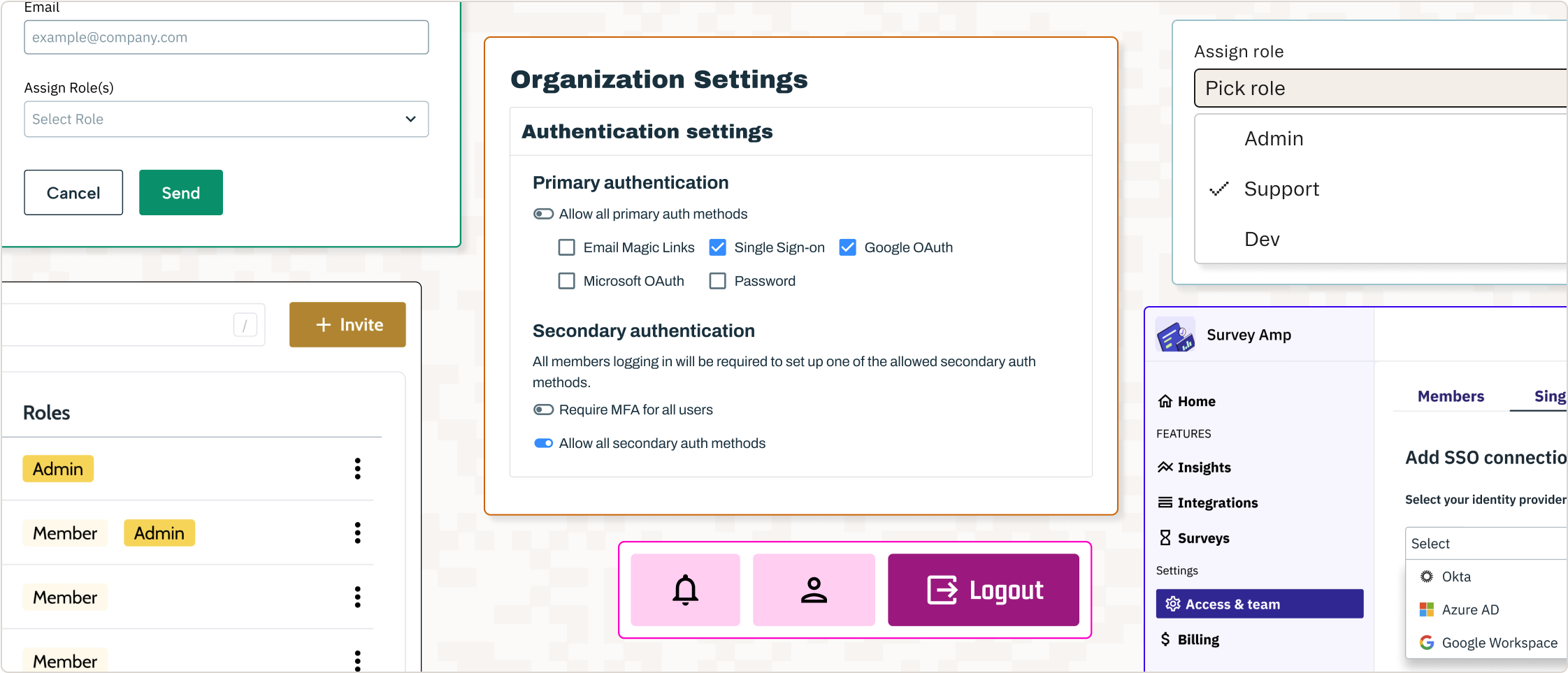1568x673 pixels.
Task: Open the Billing section
Action: pyautogui.click(x=1189, y=639)
